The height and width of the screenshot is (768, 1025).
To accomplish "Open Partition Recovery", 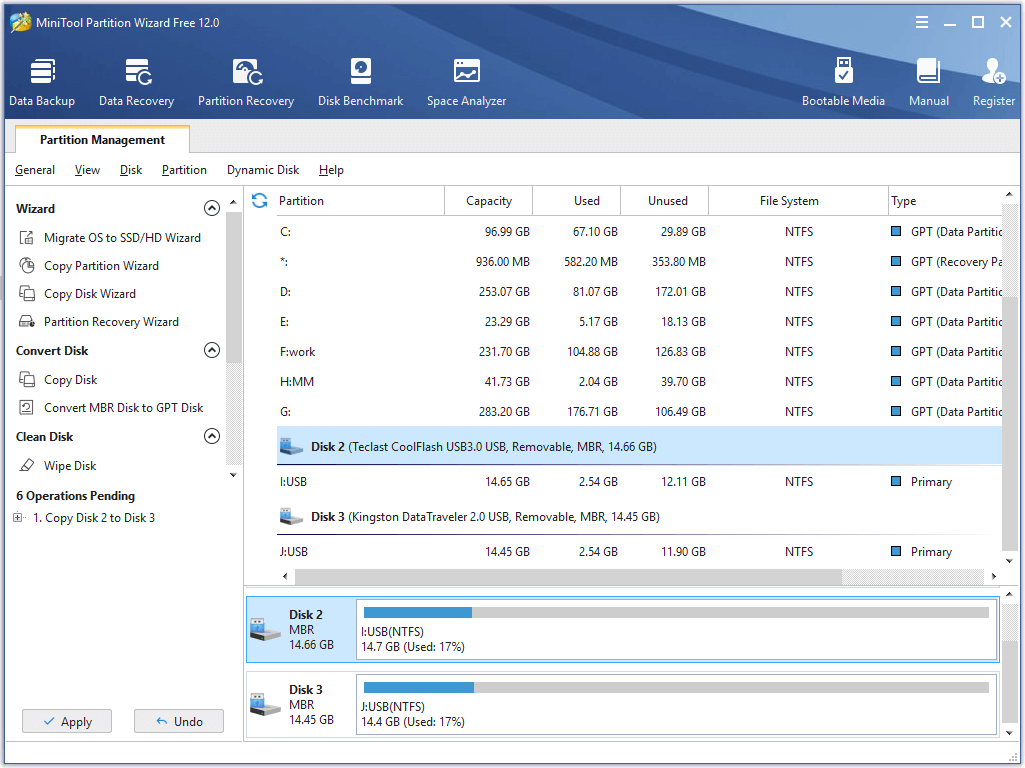I will tap(246, 82).
